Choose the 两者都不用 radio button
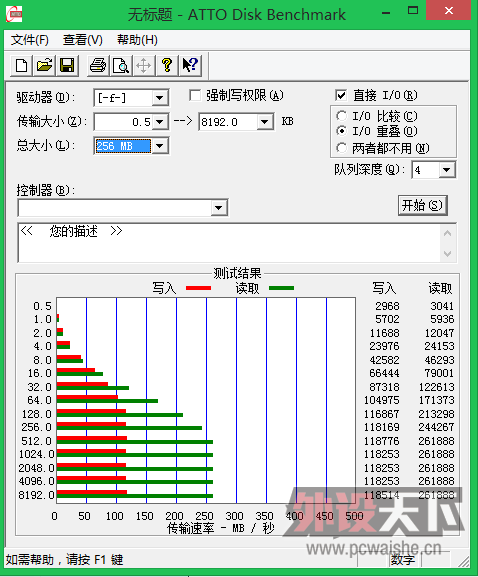The width and height of the screenshot is (478, 577). pyautogui.click(x=341, y=148)
